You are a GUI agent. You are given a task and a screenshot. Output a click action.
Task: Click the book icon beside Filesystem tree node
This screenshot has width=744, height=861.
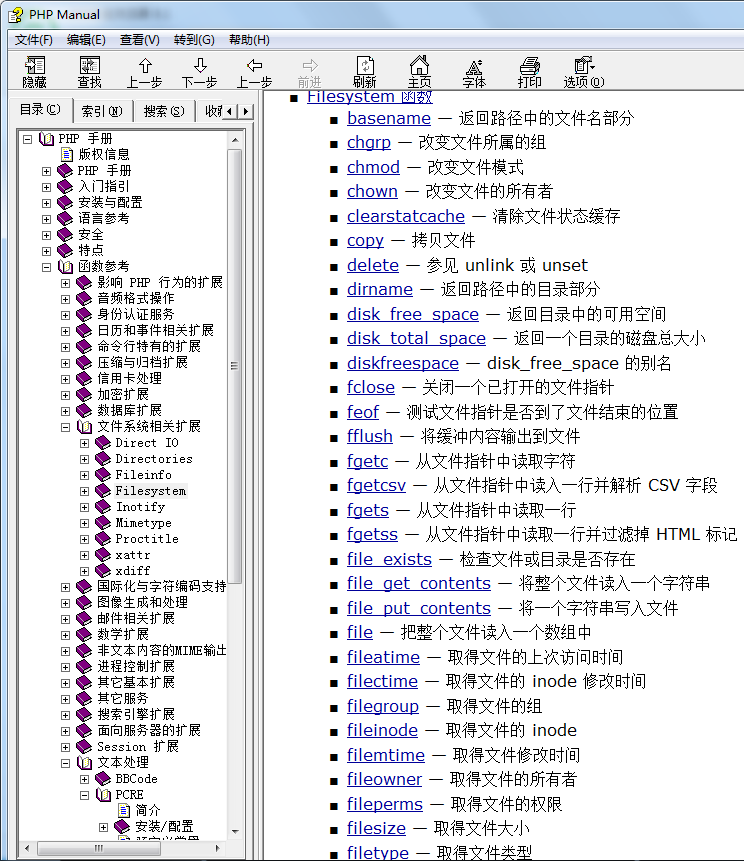pyautogui.click(x=103, y=490)
